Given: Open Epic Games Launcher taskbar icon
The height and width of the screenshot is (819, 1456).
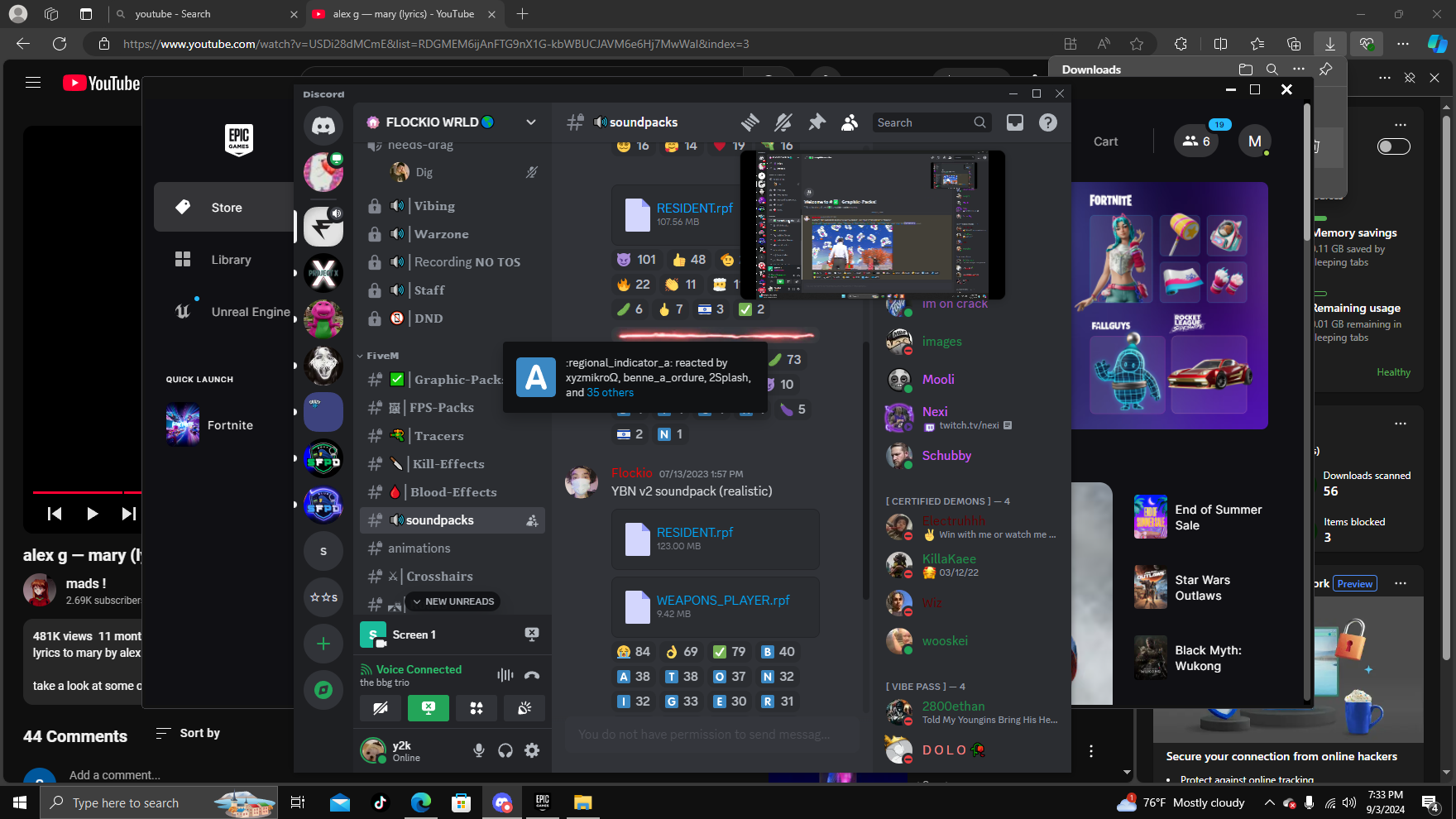Looking at the screenshot, I should (x=543, y=802).
